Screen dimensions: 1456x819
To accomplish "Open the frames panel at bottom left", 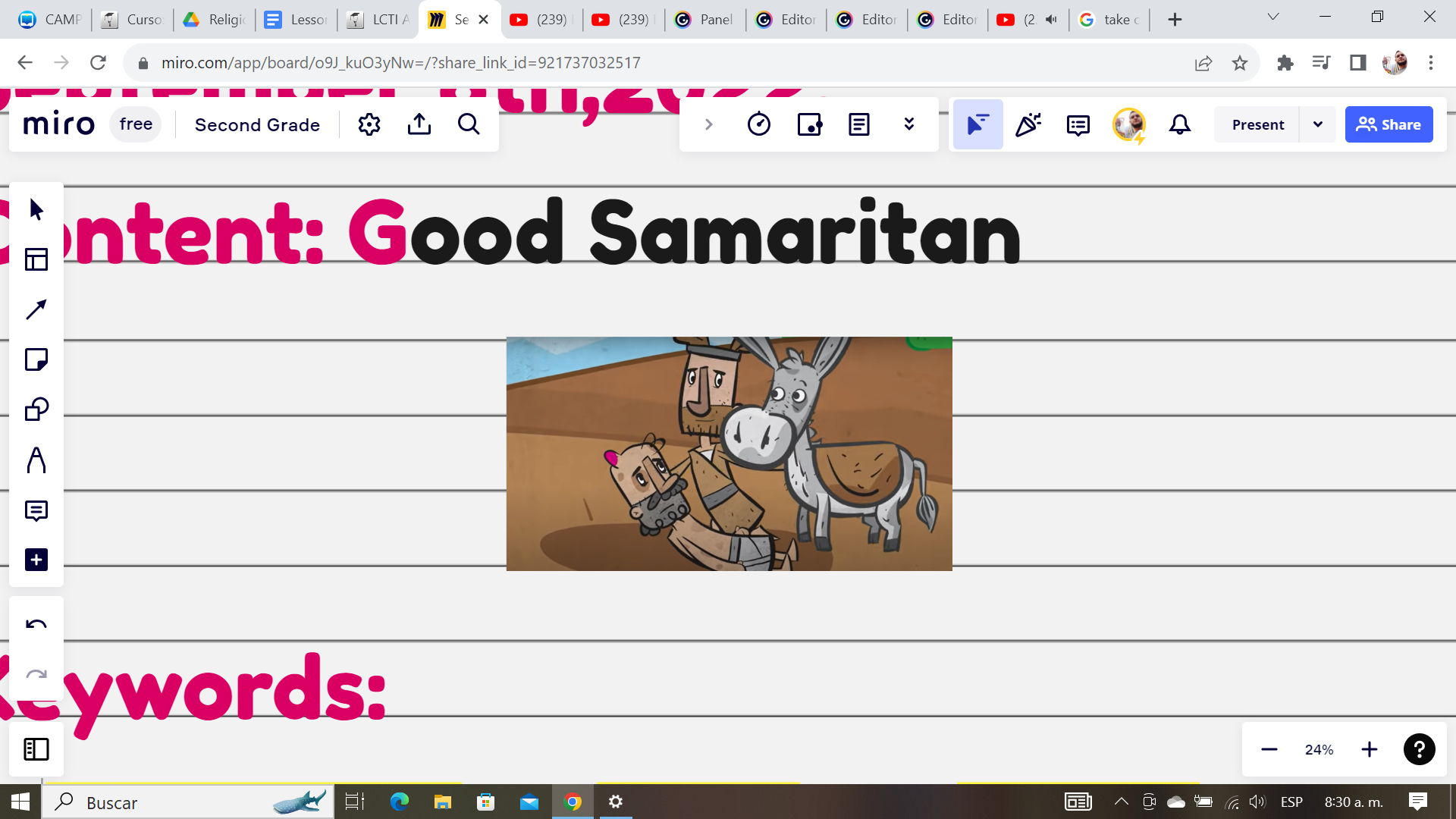I will pos(36,749).
